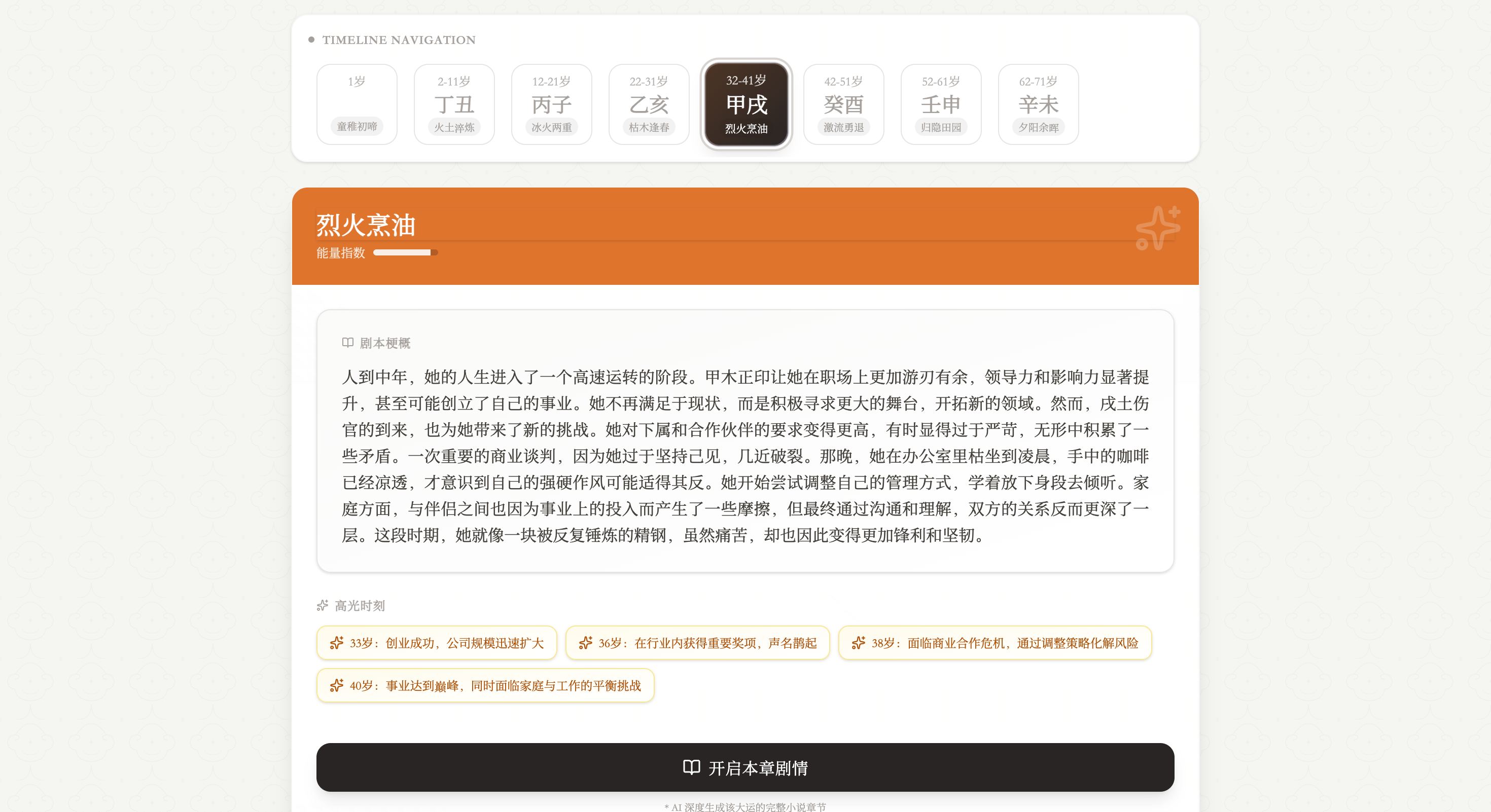
Task: Select the 22-31岁 乙亥 timeline card
Action: (x=649, y=104)
